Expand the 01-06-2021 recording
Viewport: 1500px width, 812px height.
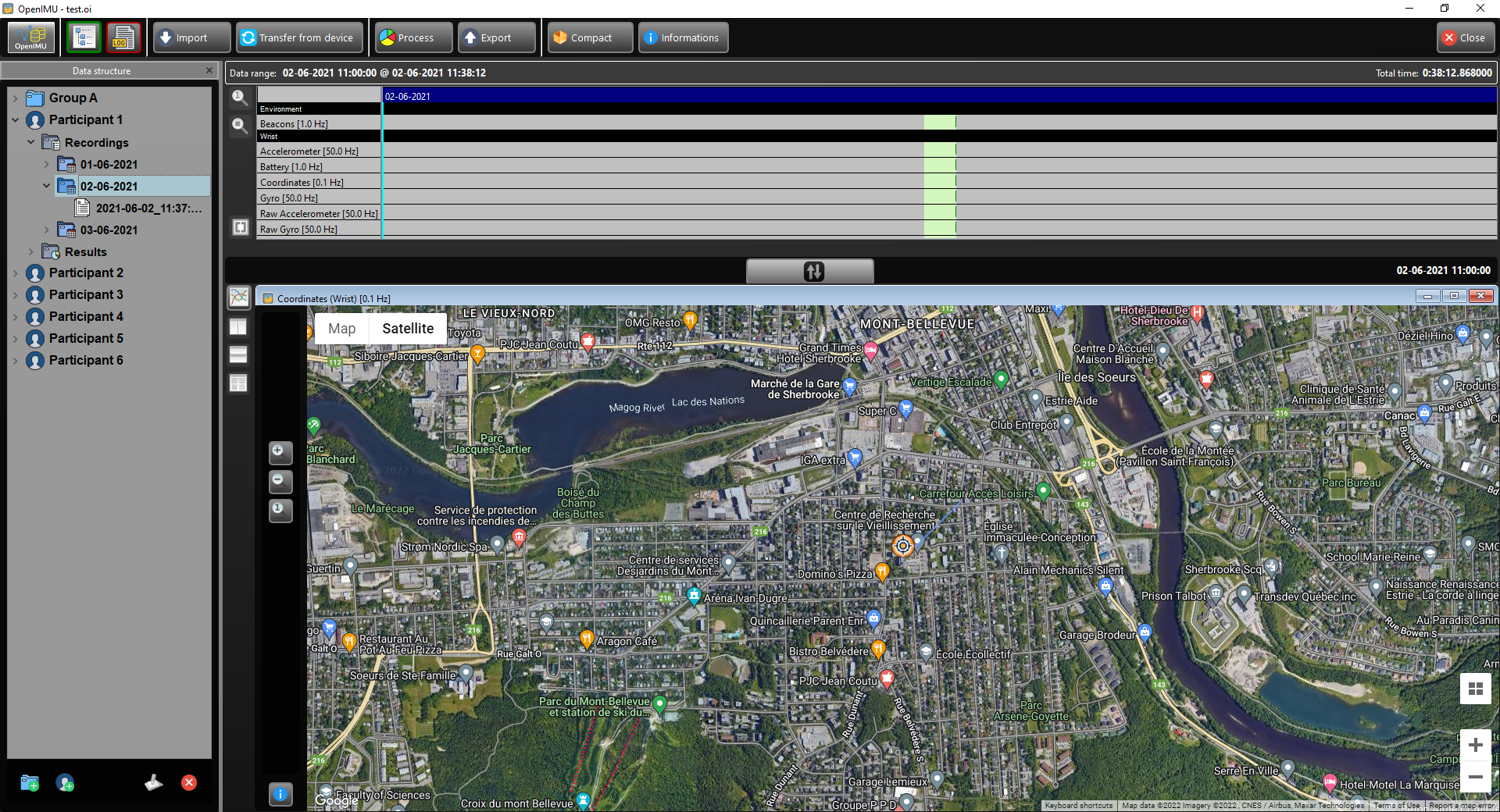[x=46, y=164]
